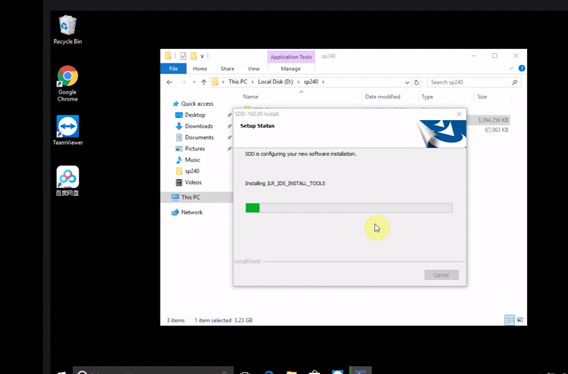Click the Setup Status heading
Screen dimensions: 568x374
pyautogui.click(x=257, y=126)
